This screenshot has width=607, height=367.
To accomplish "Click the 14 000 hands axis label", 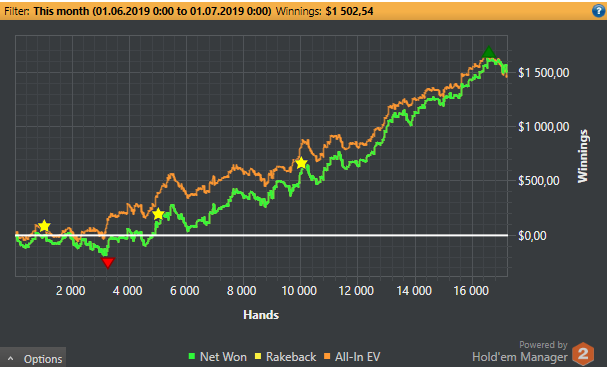I will tap(414, 291).
